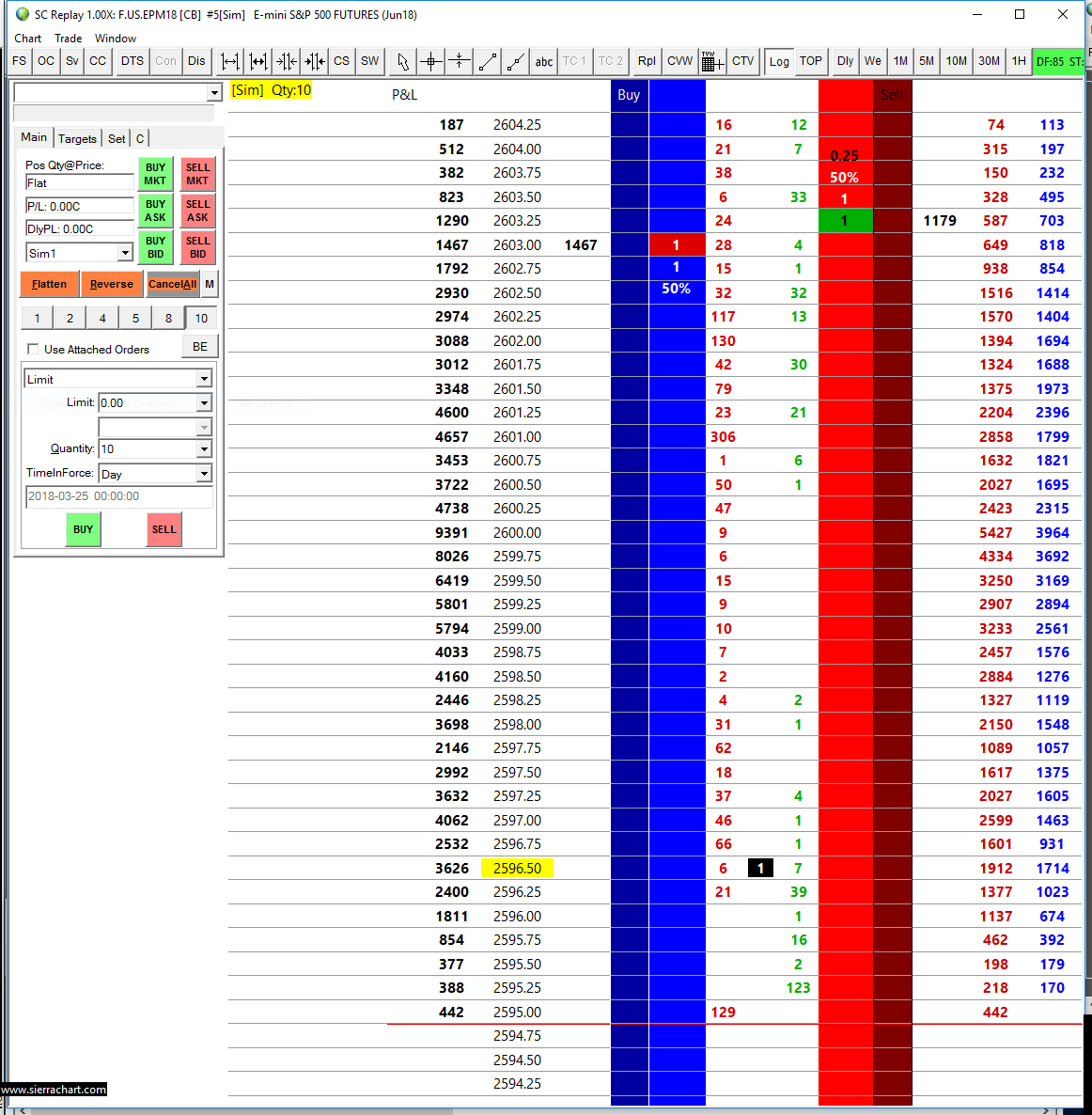Image resolution: width=1092 pixels, height=1115 pixels.
Task: Click the compress bar spacing icon
Action: 287,62
